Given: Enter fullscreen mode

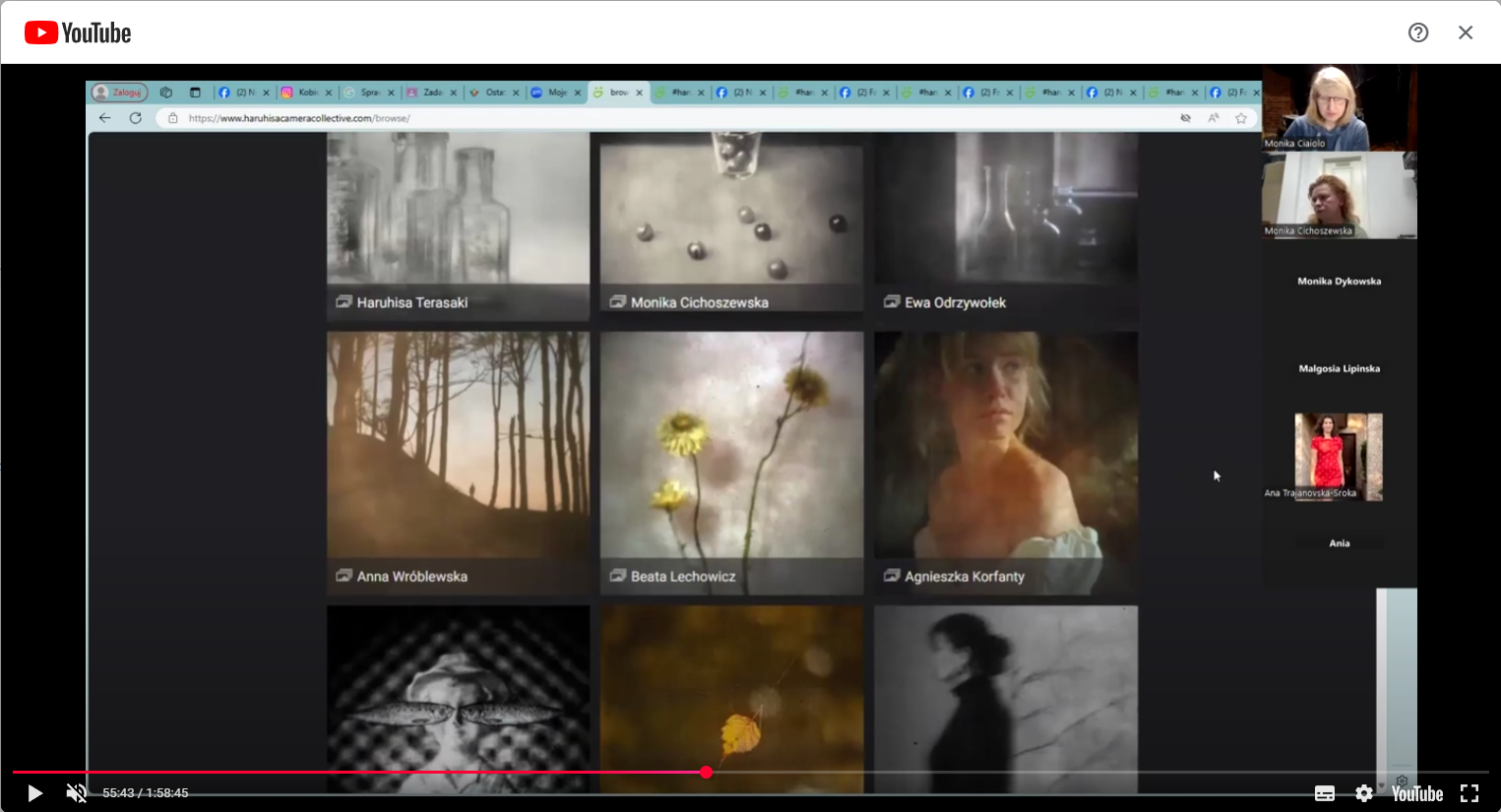Looking at the screenshot, I should click(1470, 793).
